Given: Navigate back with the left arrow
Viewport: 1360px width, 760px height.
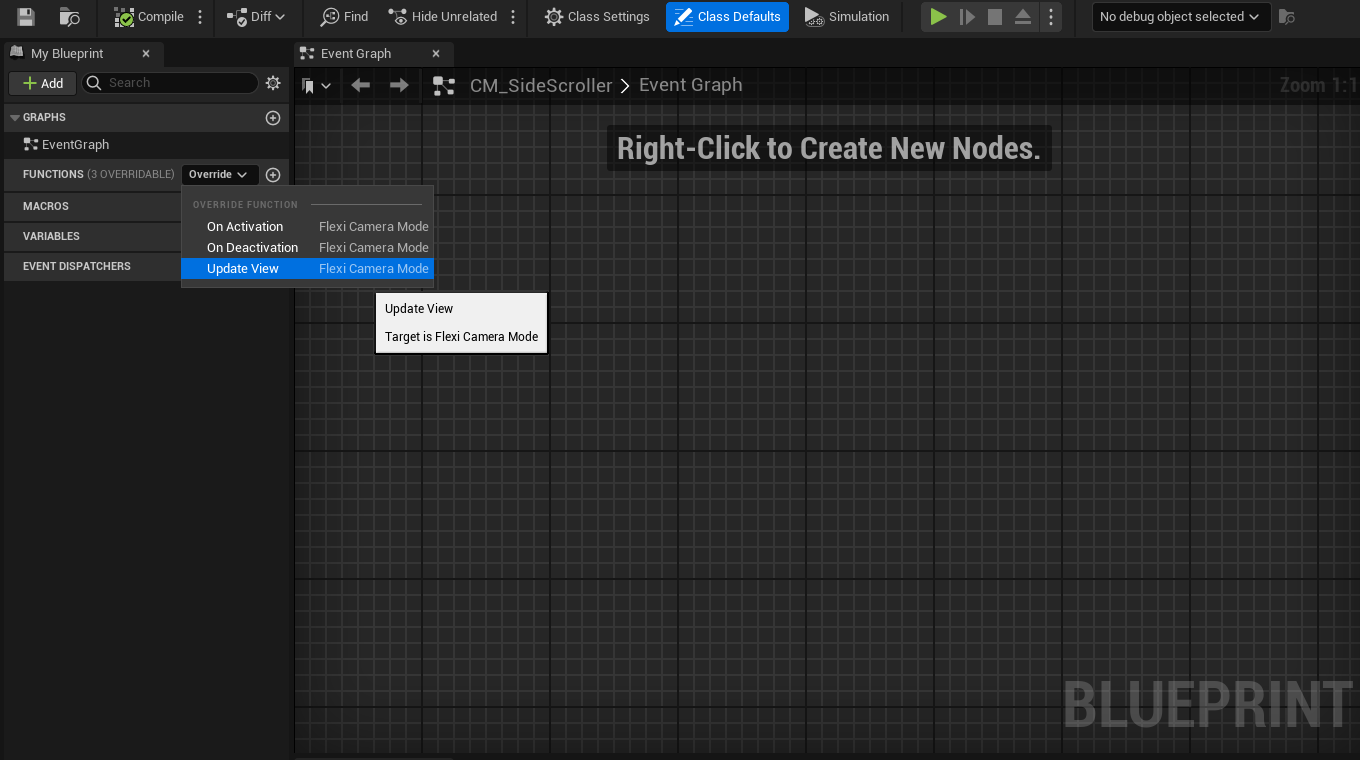Looking at the screenshot, I should pyautogui.click(x=361, y=86).
